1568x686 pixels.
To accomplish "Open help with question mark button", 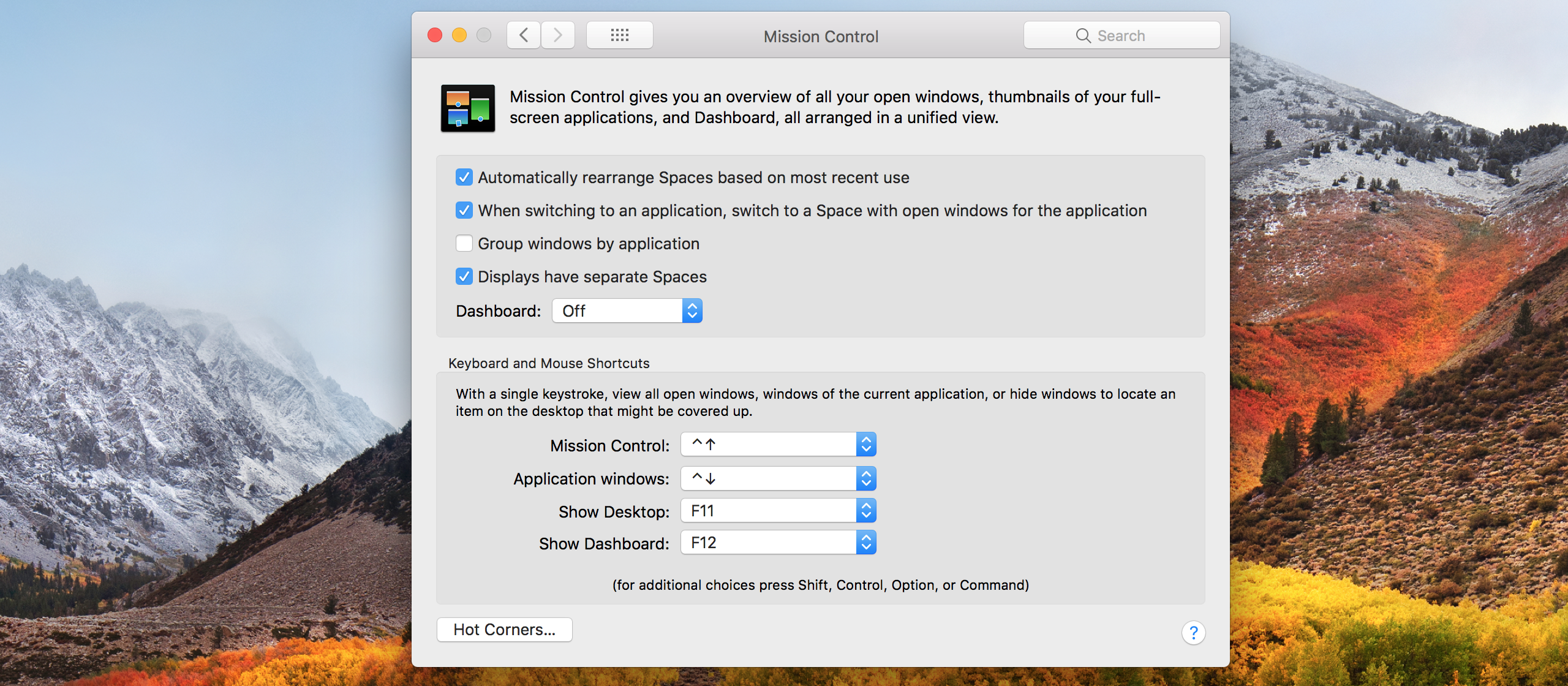I will pos(1193,632).
